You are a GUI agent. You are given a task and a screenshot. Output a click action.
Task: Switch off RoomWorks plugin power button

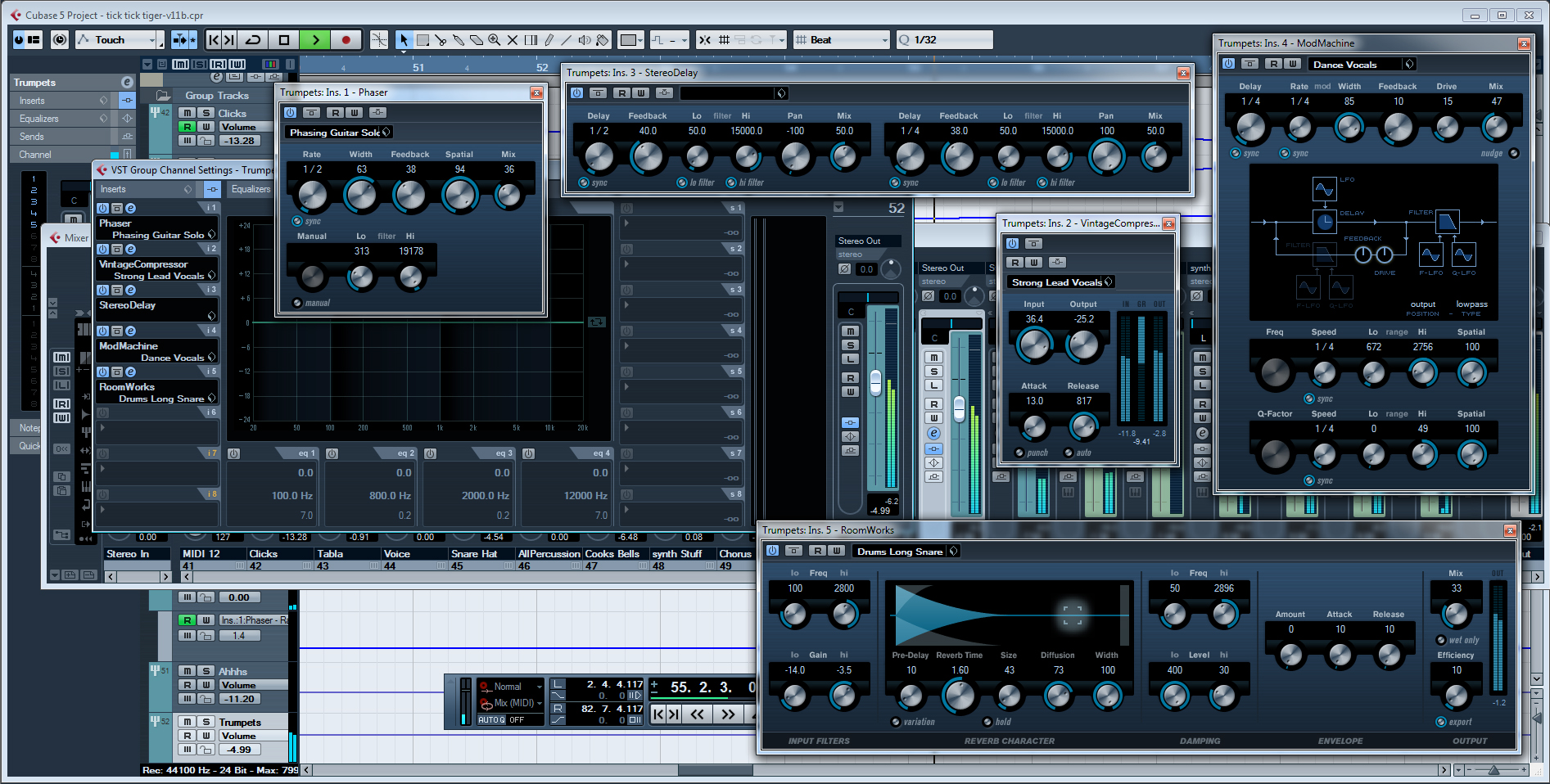coord(772,550)
